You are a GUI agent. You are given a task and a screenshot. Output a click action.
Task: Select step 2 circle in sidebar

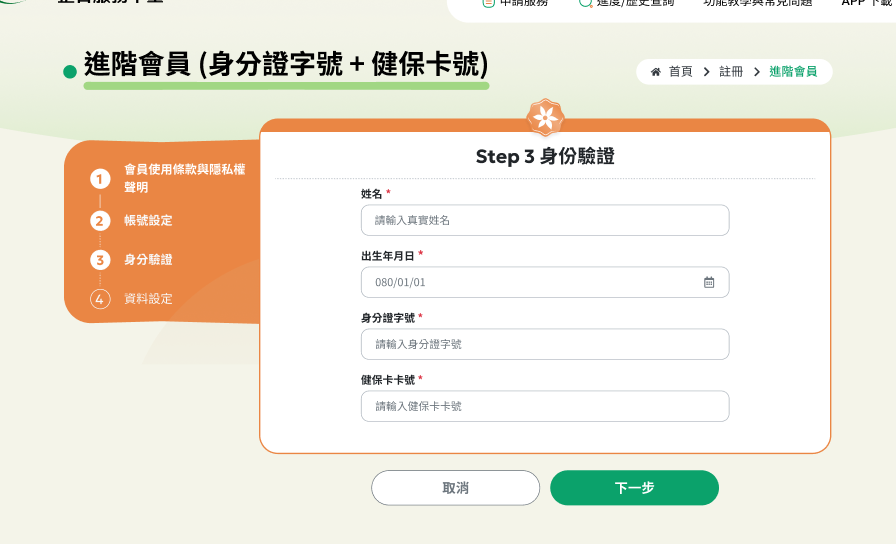click(x=100, y=221)
